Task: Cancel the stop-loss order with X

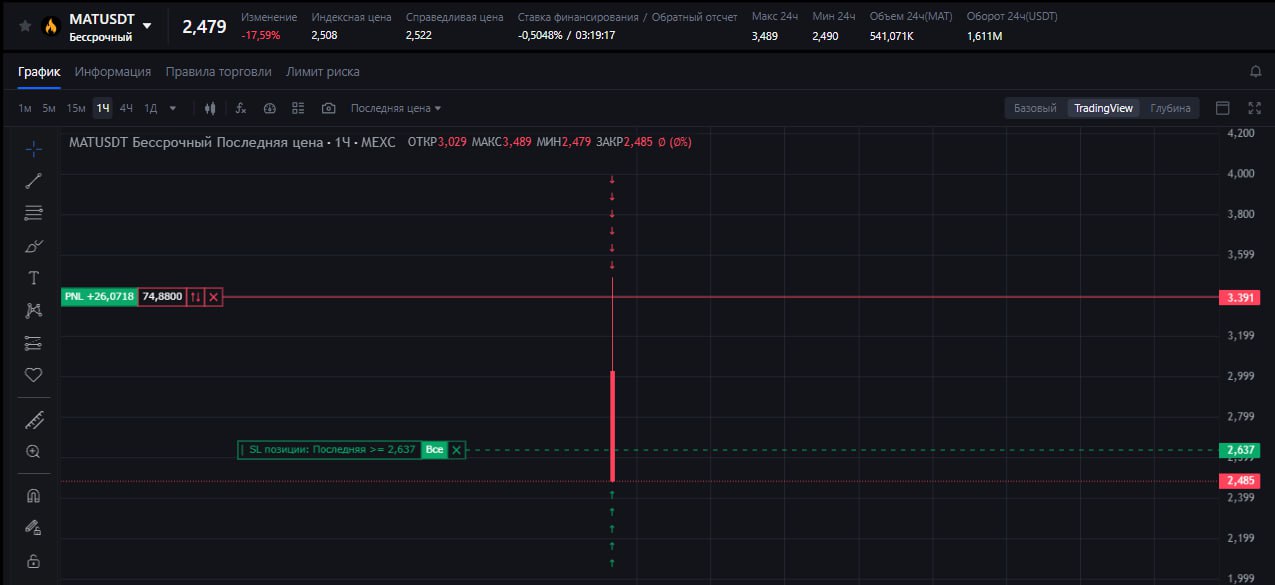Action: click(456, 450)
